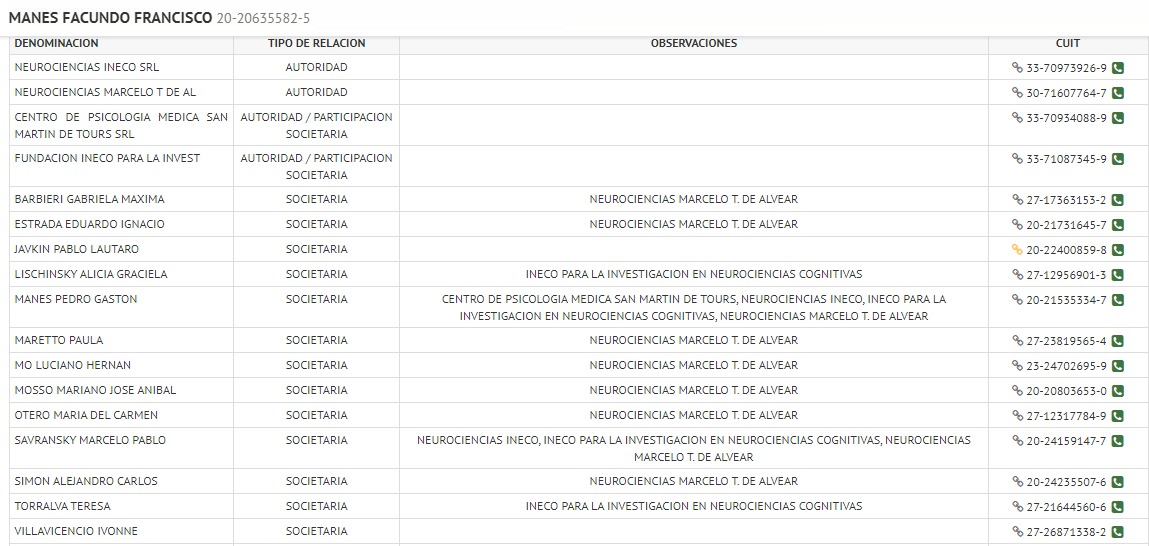
Task: Click the phone icon for MARETTO PAULA
Action: 1117,341
